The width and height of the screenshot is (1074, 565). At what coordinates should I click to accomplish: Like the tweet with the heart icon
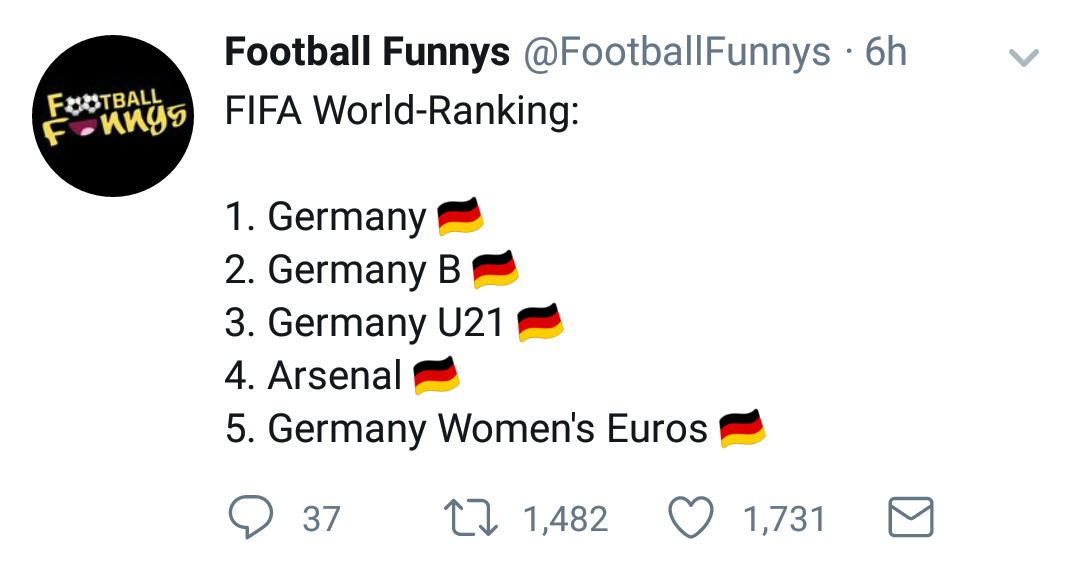click(692, 518)
